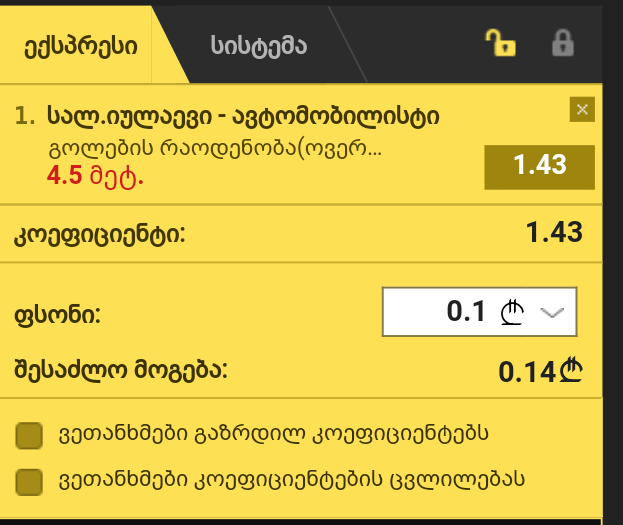Open the სისტემა tab
The height and width of the screenshot is (525, 623).
point(259,46)
